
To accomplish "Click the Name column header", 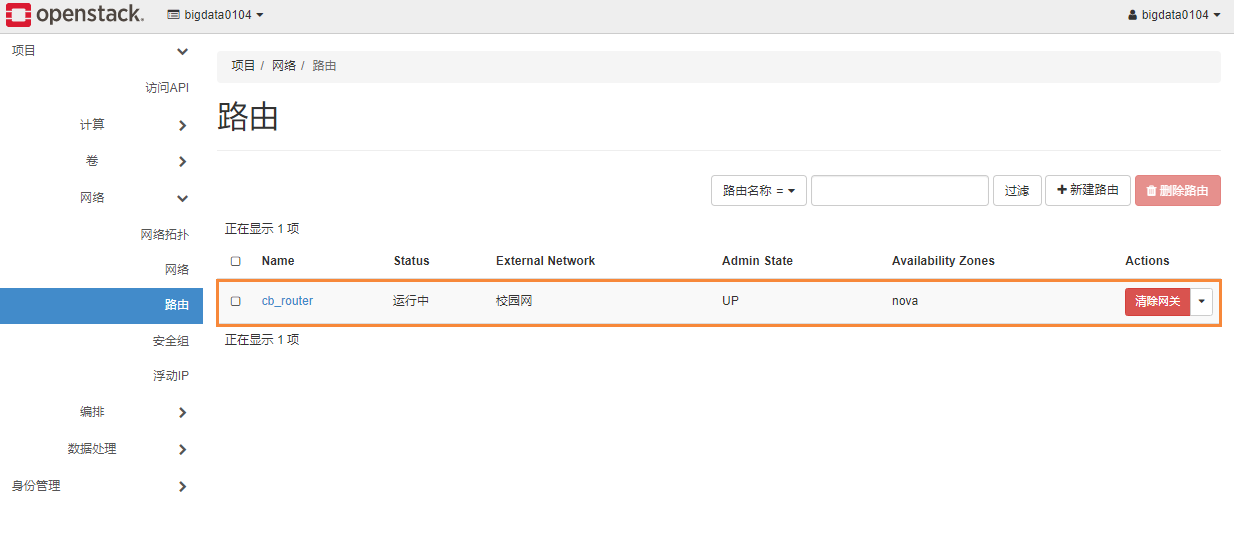I will pyautogui.click(x=278, y=261).
